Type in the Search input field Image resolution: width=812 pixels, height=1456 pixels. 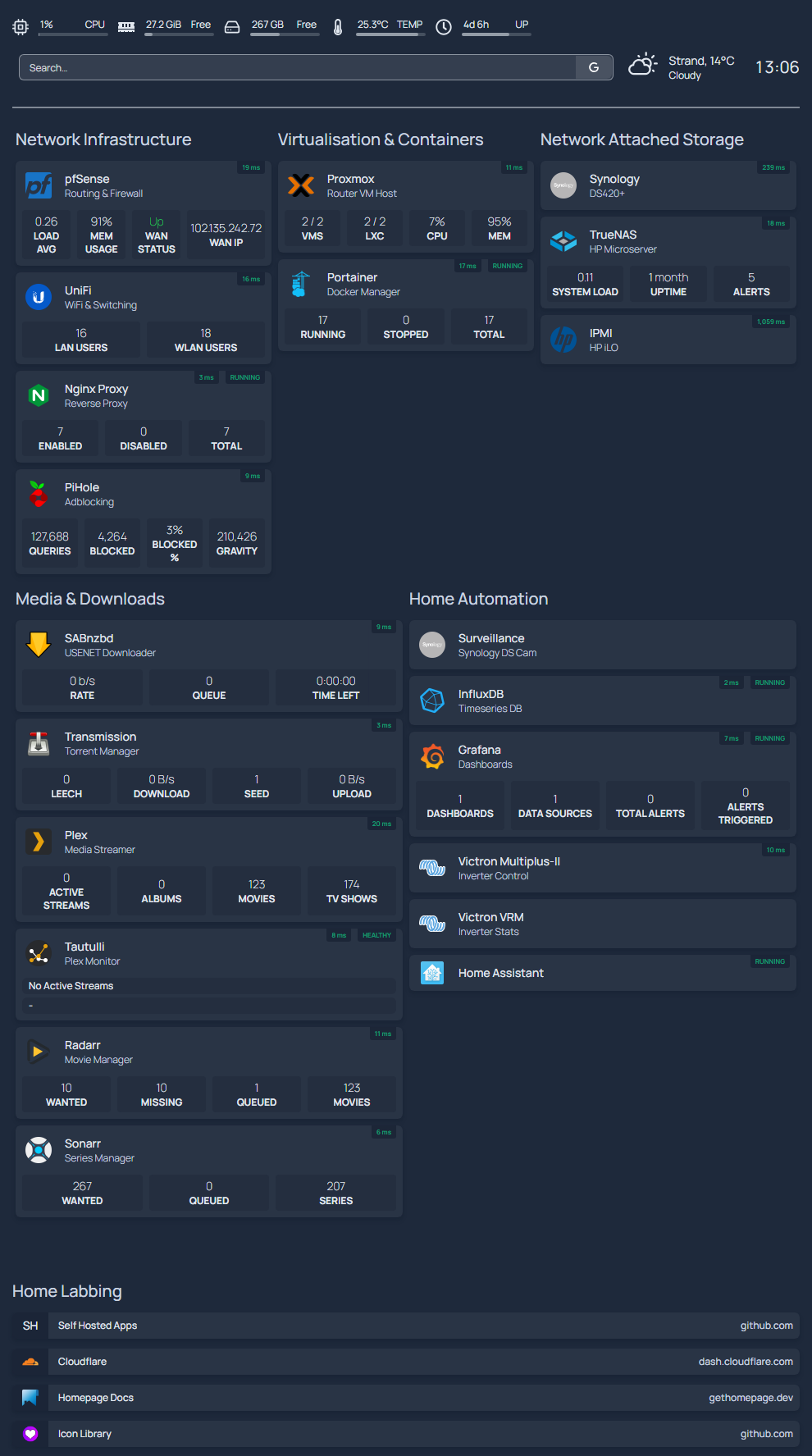pyautogui.click(x=295, y=68)
